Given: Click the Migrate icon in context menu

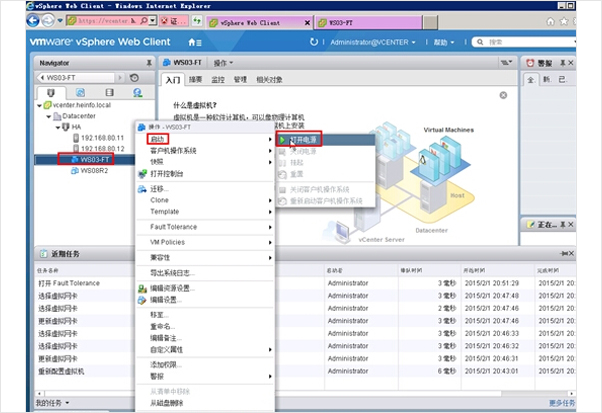Looking at the screenshot, I should (142, 189).
